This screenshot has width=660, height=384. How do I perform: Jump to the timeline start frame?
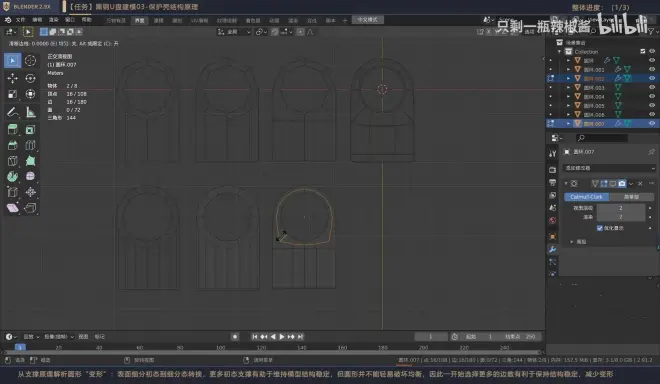[x=255, y=336]
